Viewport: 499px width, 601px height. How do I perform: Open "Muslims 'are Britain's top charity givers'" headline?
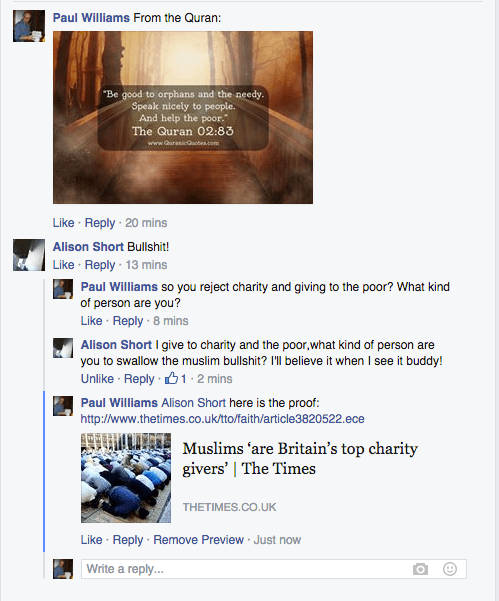[300, 458]
